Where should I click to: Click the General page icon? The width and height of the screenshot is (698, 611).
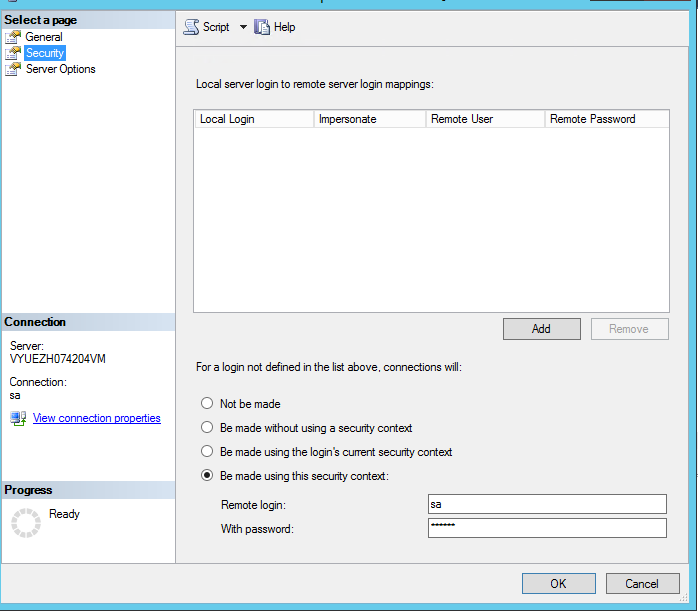[13, 36]
